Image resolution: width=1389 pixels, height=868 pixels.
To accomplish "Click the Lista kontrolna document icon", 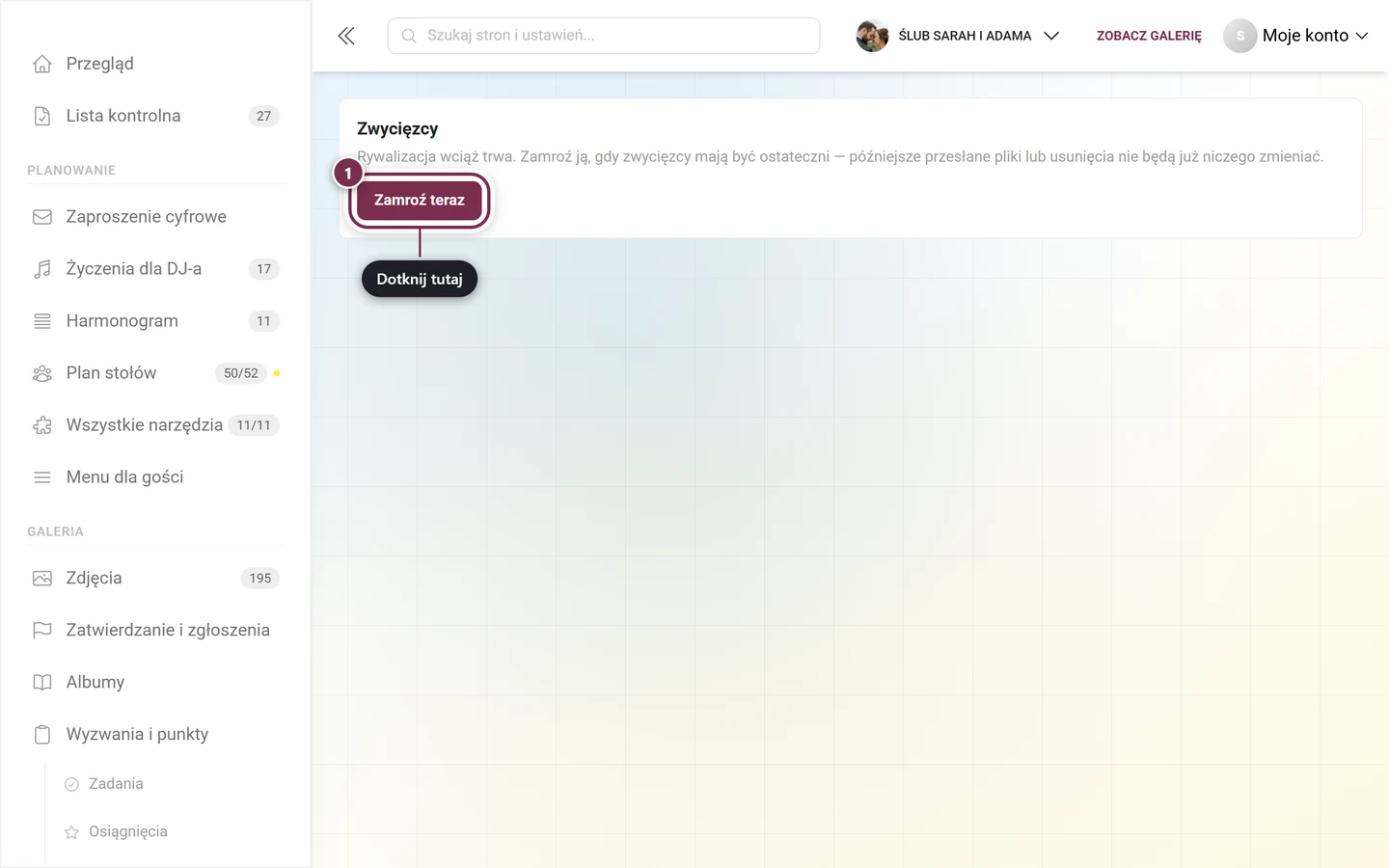I will (42, 116).
